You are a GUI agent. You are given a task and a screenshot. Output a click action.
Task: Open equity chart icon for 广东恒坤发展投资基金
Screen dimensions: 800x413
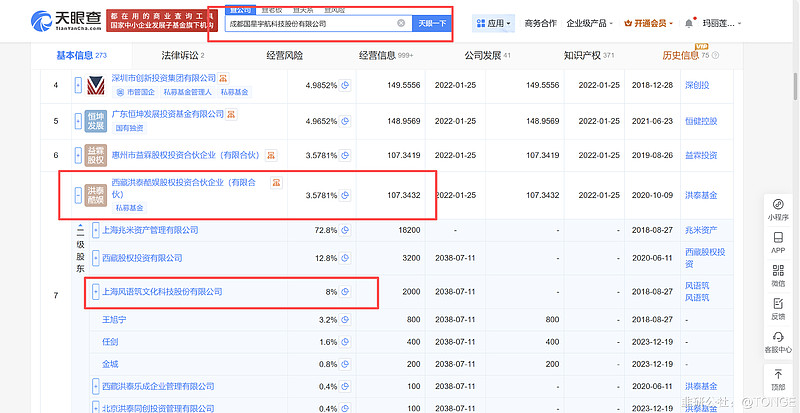pyautogui.click(x=231, y=114)
